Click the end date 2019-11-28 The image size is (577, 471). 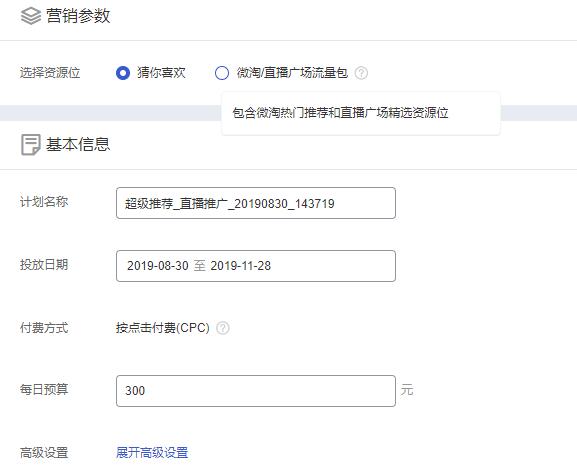[241, 266]
